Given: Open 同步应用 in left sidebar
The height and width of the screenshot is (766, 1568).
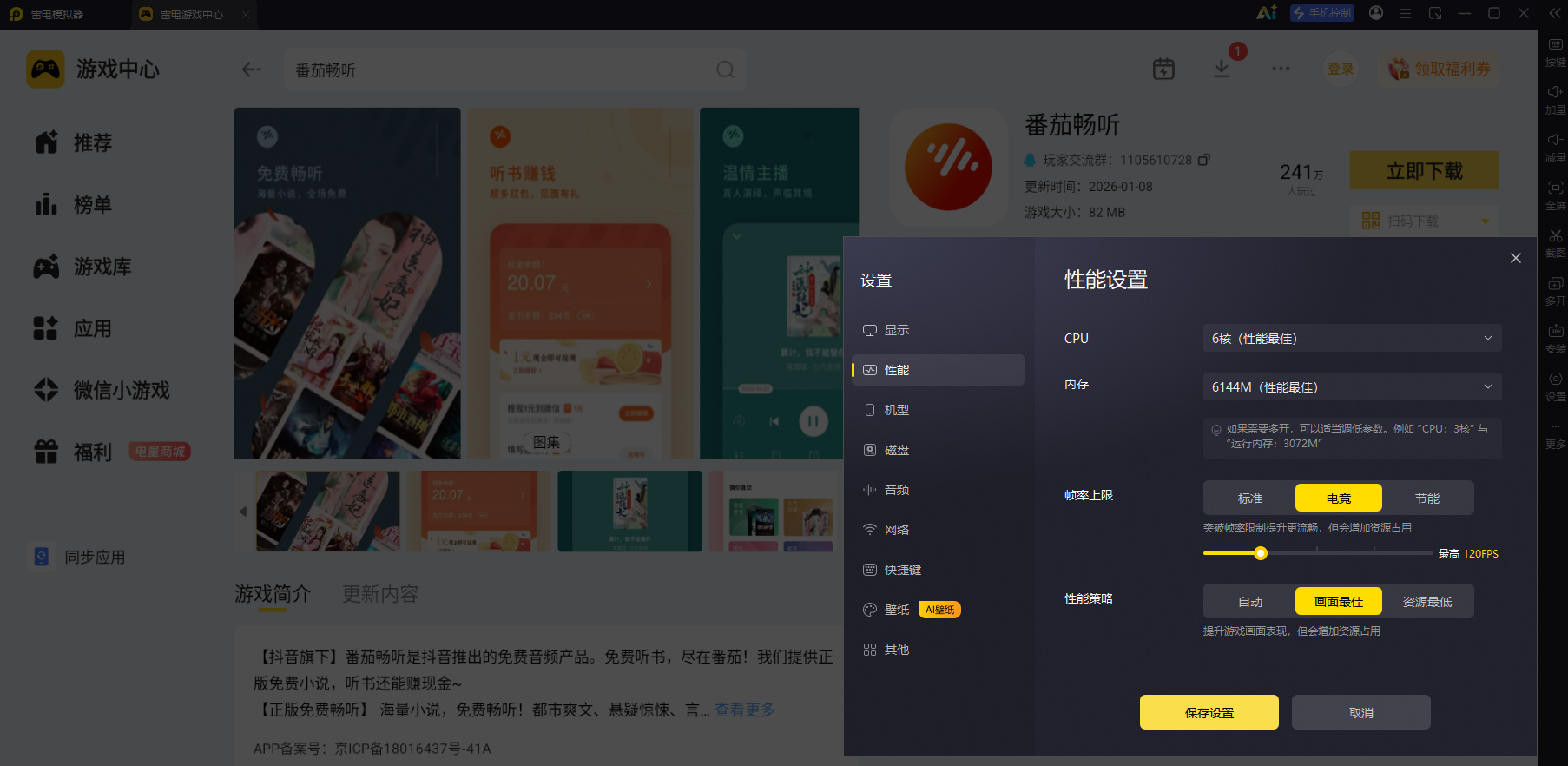Looking at the screenshot, I should pos(78,557).
